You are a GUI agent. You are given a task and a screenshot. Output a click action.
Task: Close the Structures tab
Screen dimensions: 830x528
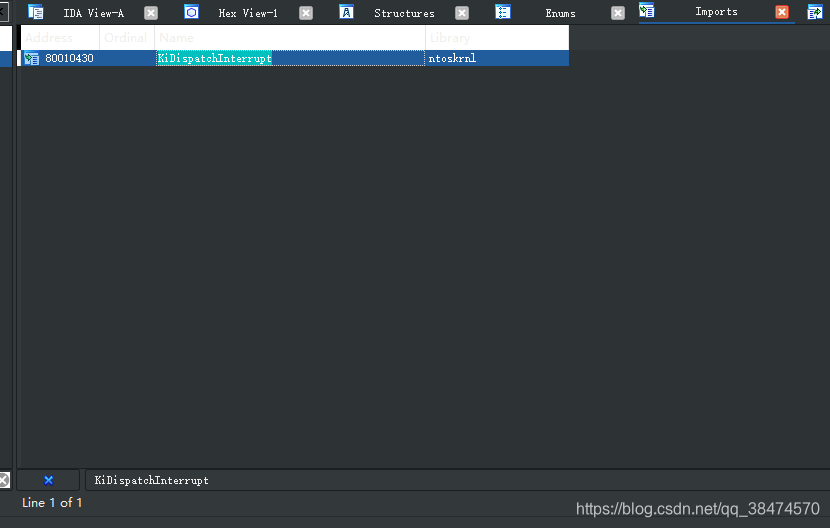[462, 13]
